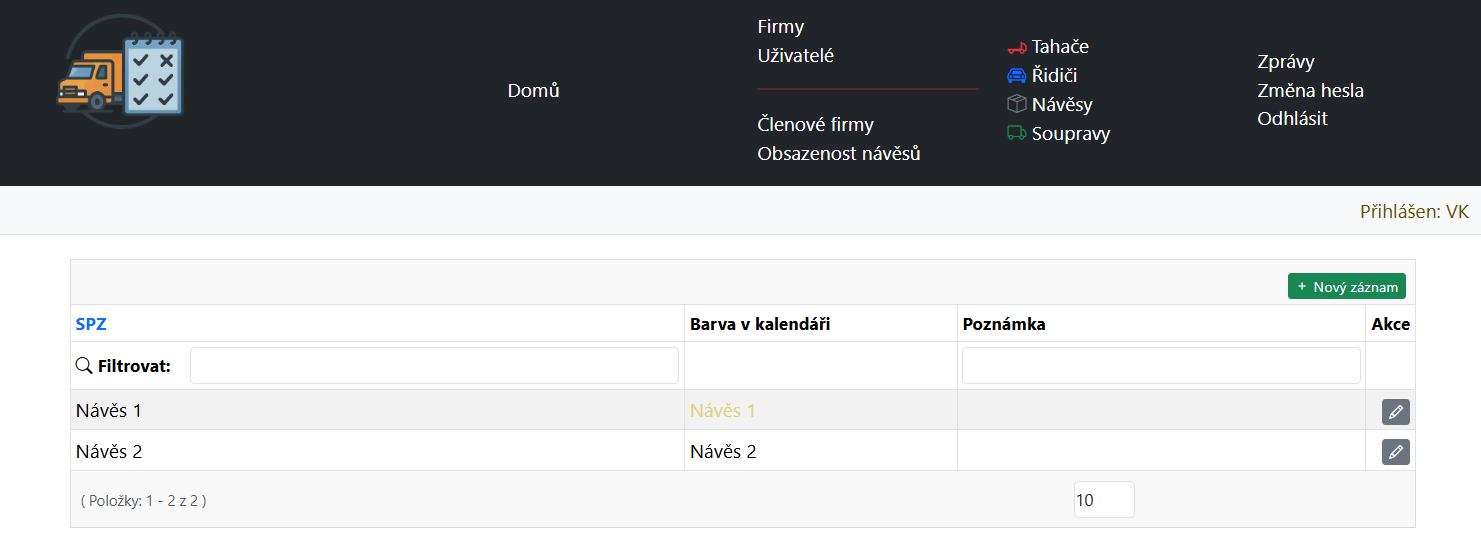Navigate to Členové firmy
The image size is (1481, 551).
[x=815, y=125]
